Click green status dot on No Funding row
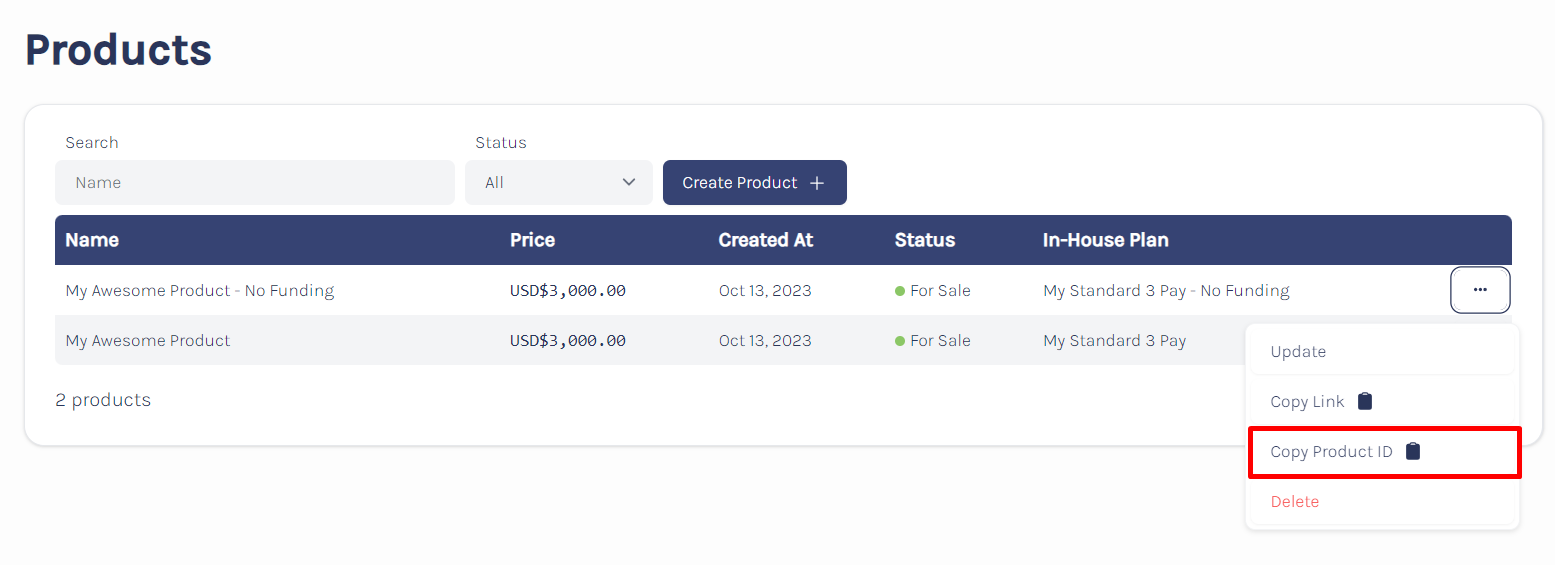 (900, 291)
